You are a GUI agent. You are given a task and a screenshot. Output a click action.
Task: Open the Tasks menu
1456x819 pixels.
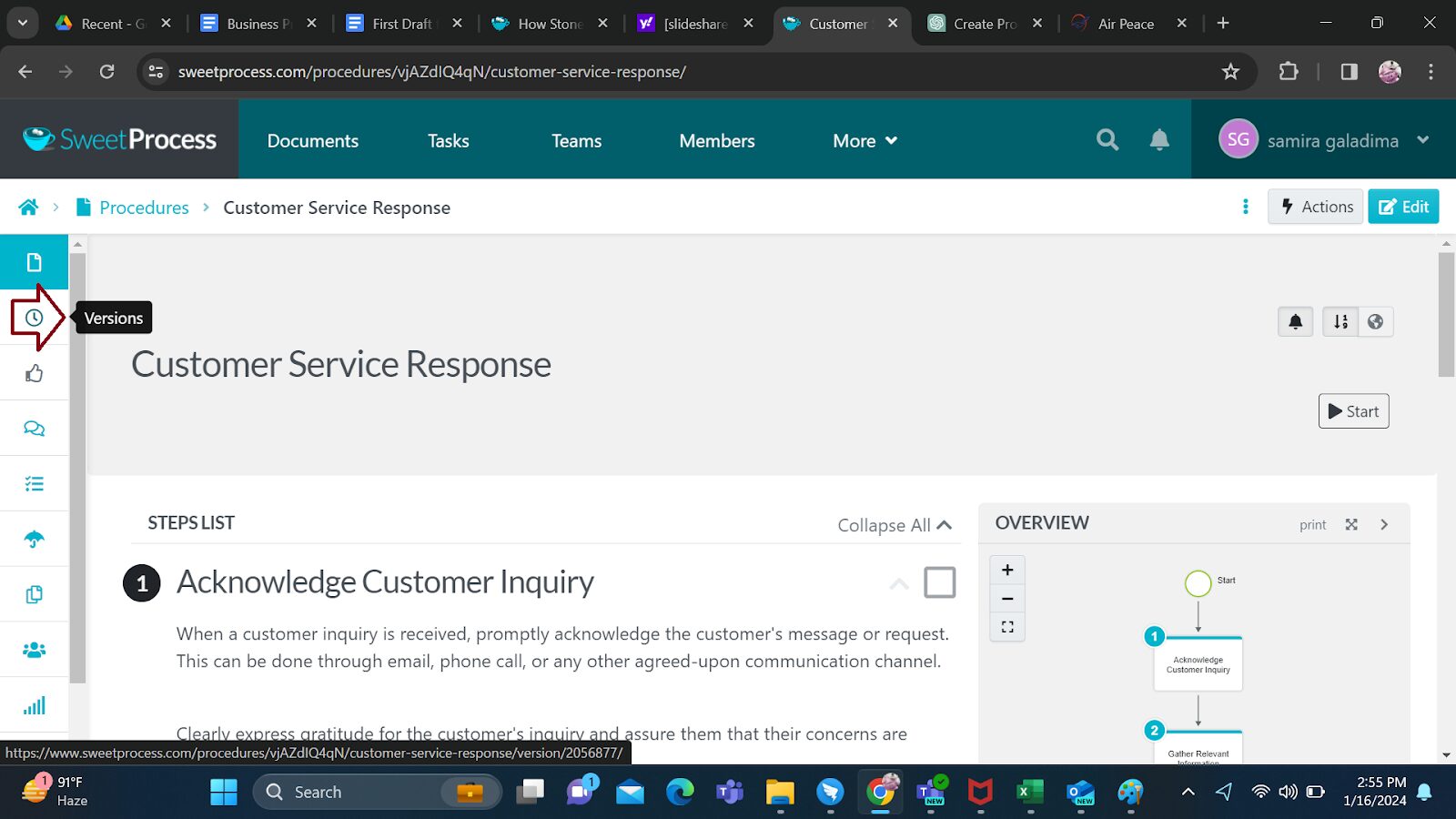[x=449, y=141]
